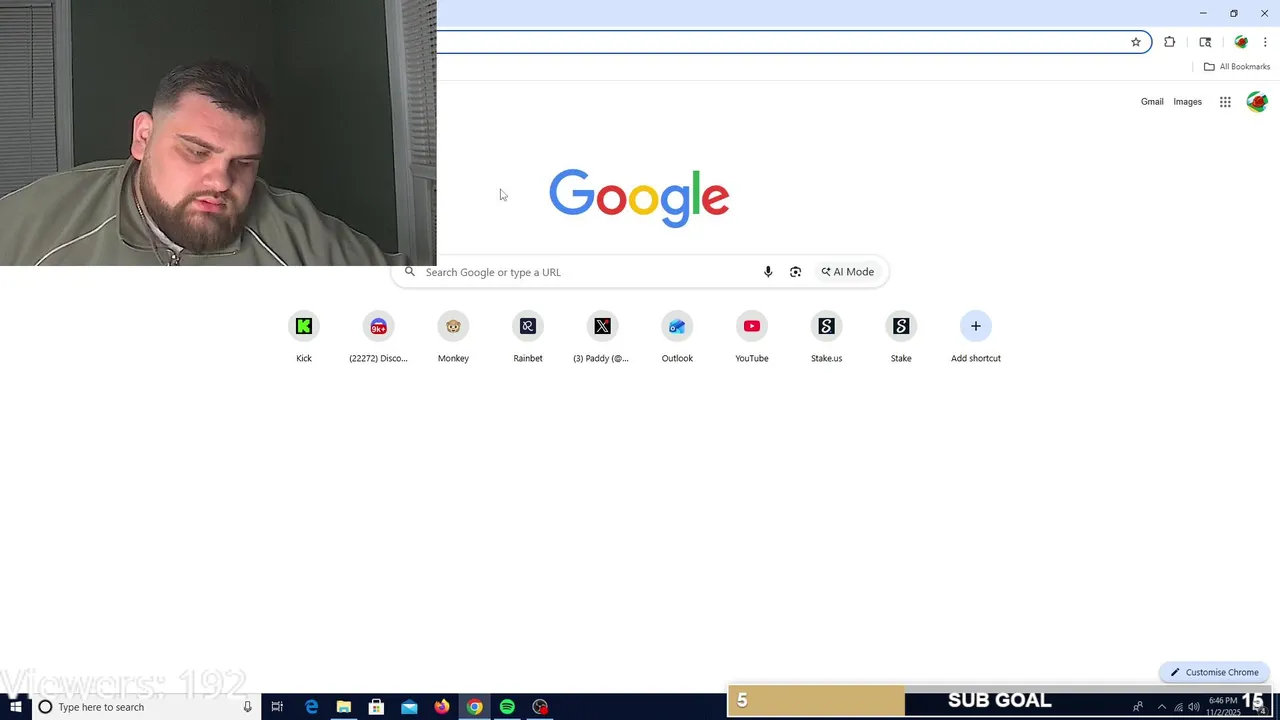
Task: Open Task View in the taskbar
Action: pyautogui.click(x=277, y=707)
